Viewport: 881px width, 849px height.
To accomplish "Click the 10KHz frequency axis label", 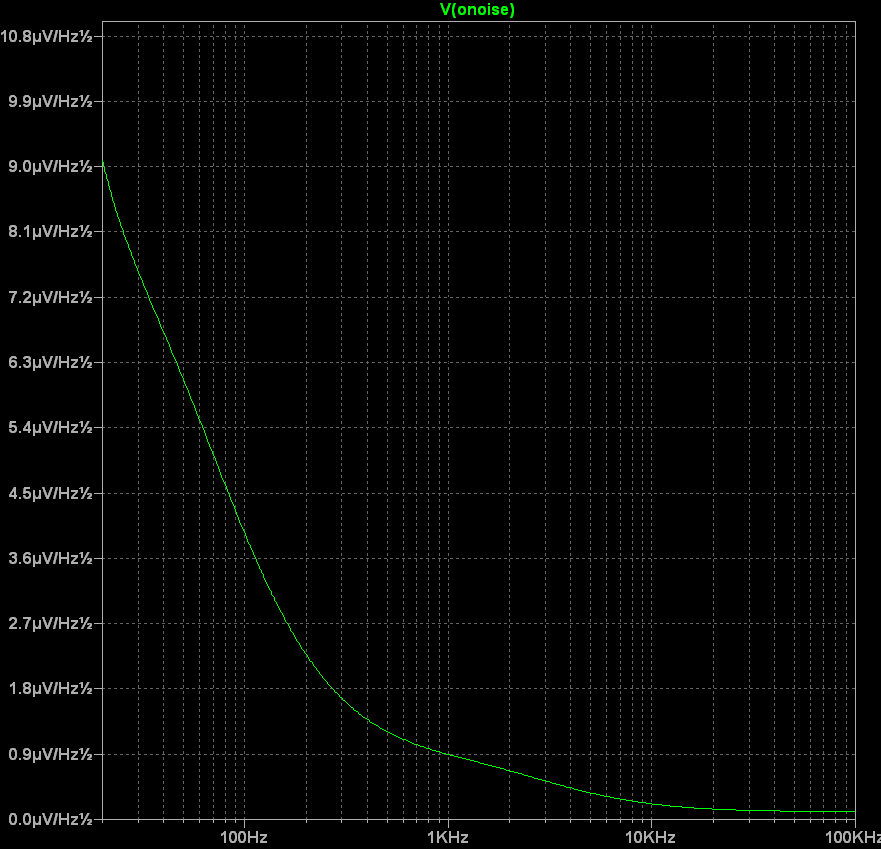I will (650, 837).
